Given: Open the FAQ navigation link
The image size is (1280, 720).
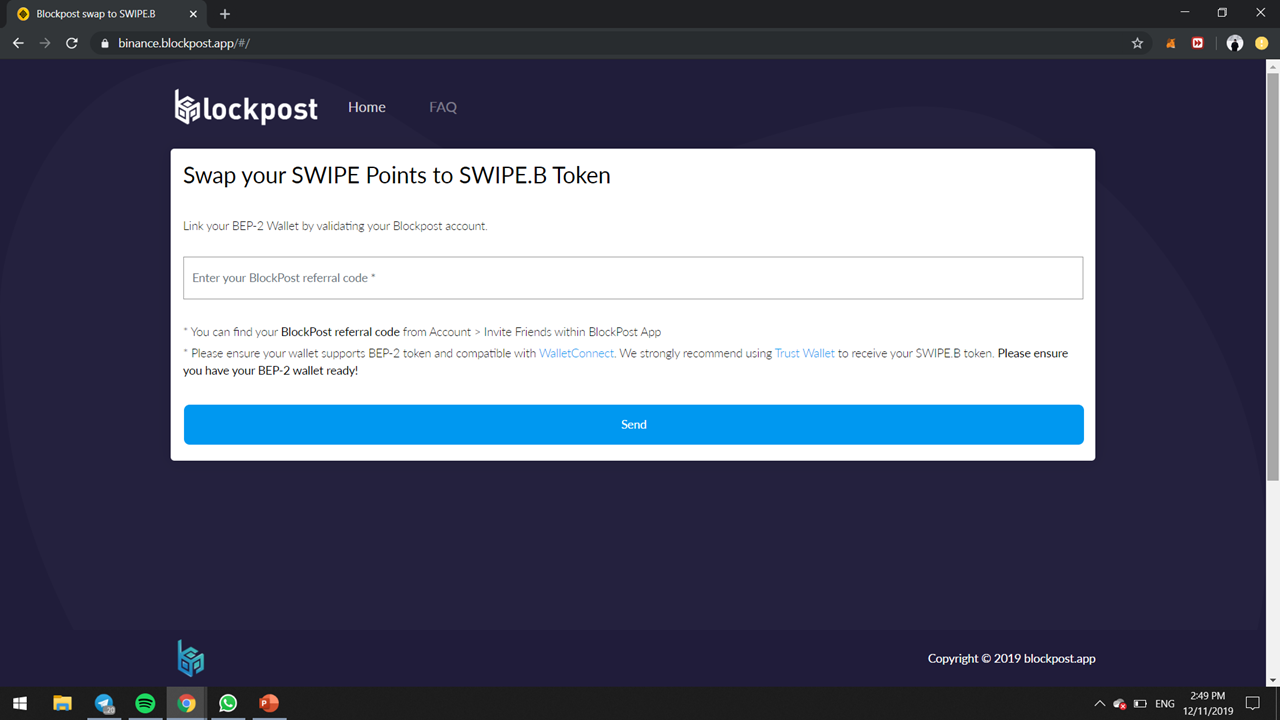Looking at the screenshot, I should click(x=443, y=107).
